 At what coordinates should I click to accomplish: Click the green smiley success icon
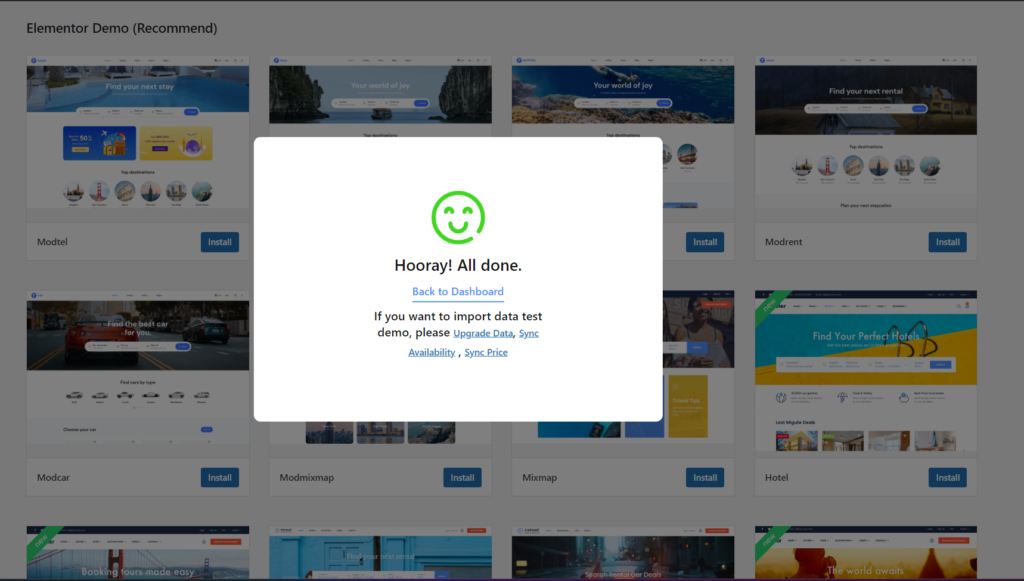pyautogui.click(x=457, y=215)
